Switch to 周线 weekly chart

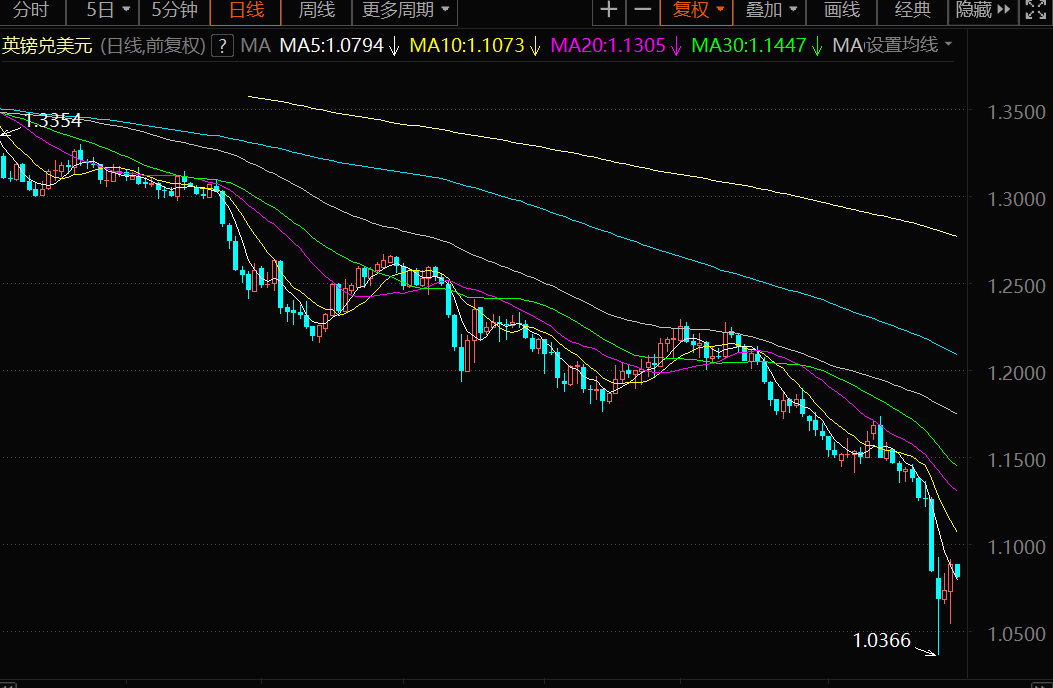[x=316, y=10]
